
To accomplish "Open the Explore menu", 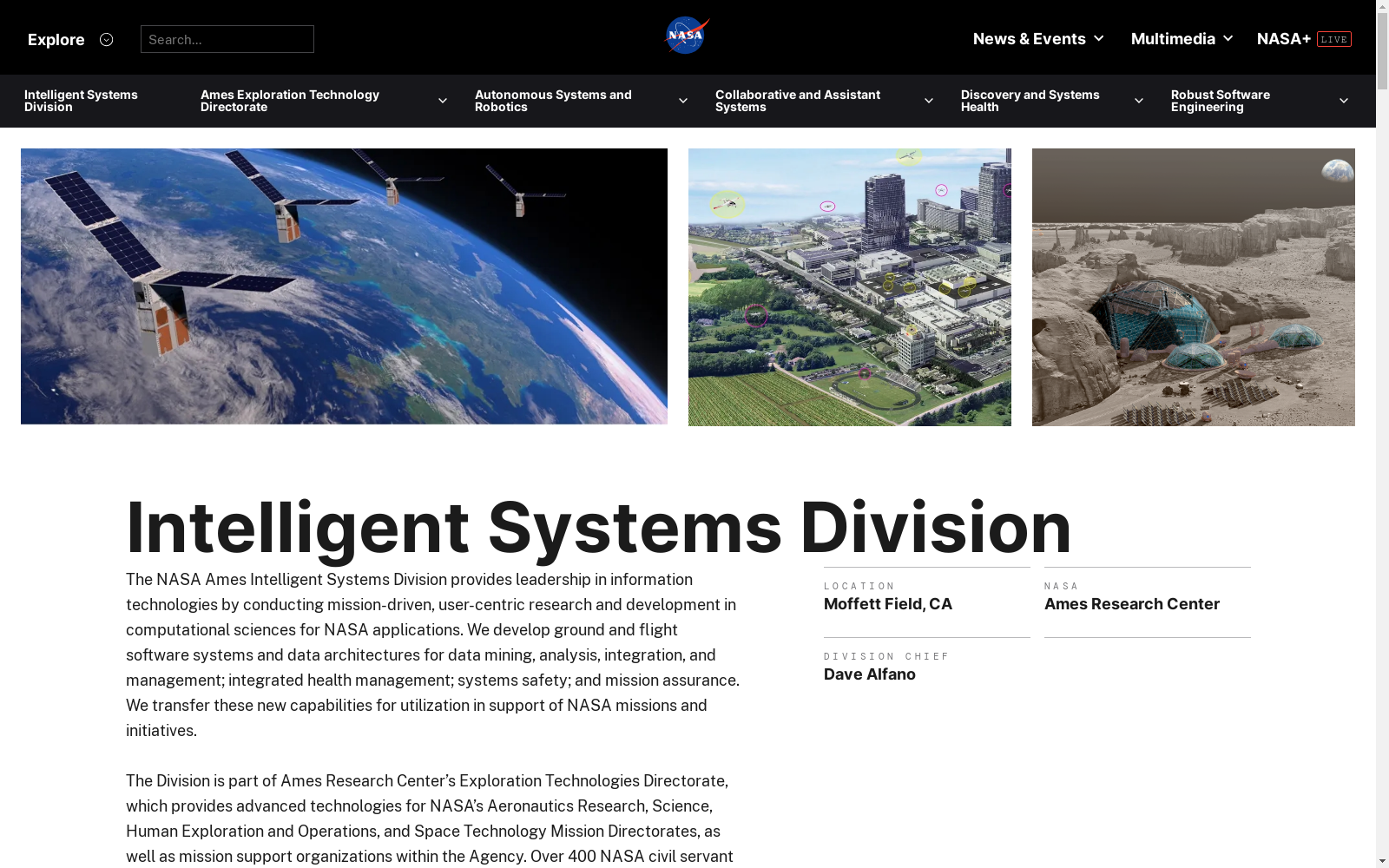I will tap(69, 40).
